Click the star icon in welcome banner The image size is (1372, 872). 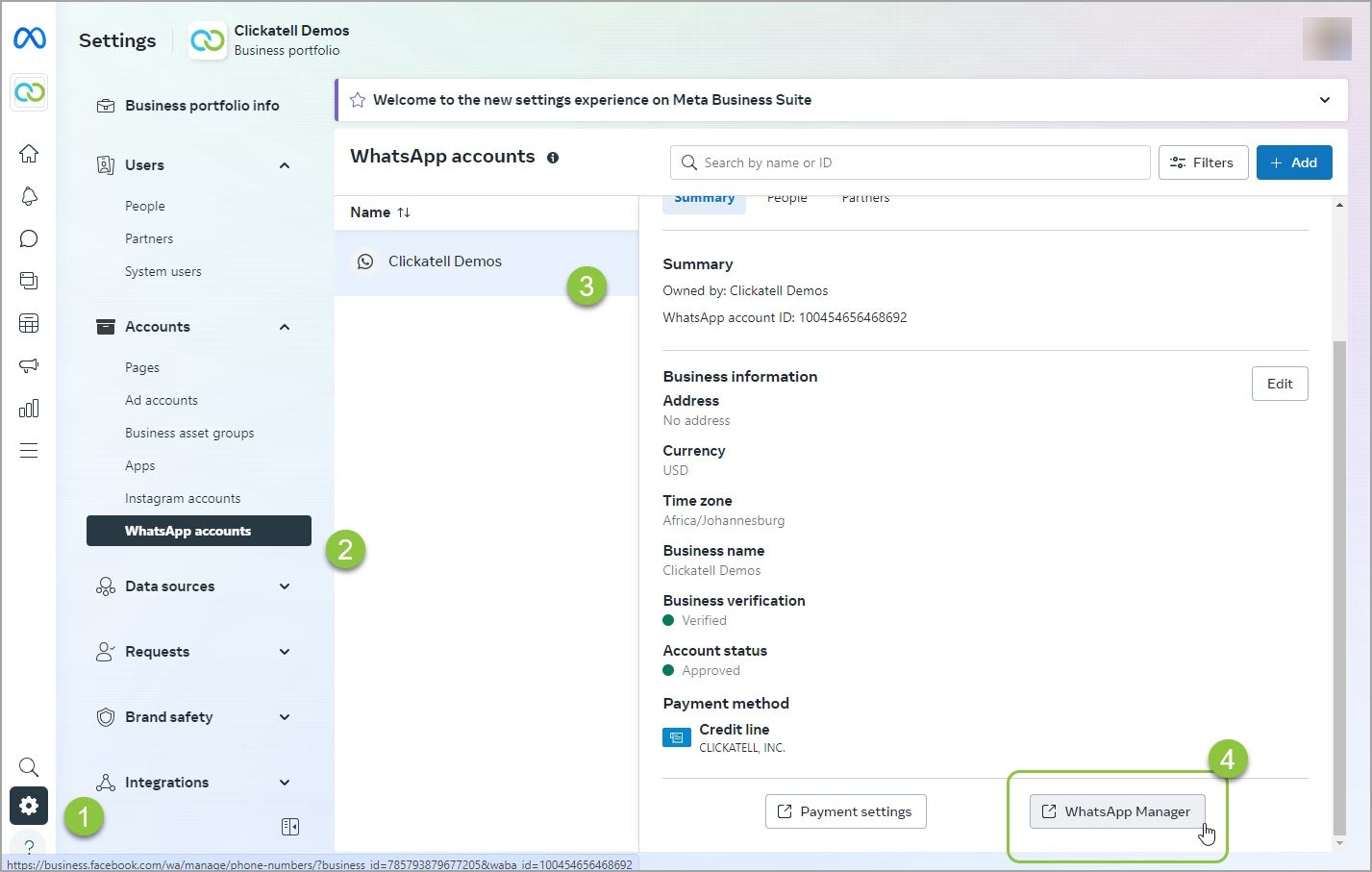(x=358, y=100)
